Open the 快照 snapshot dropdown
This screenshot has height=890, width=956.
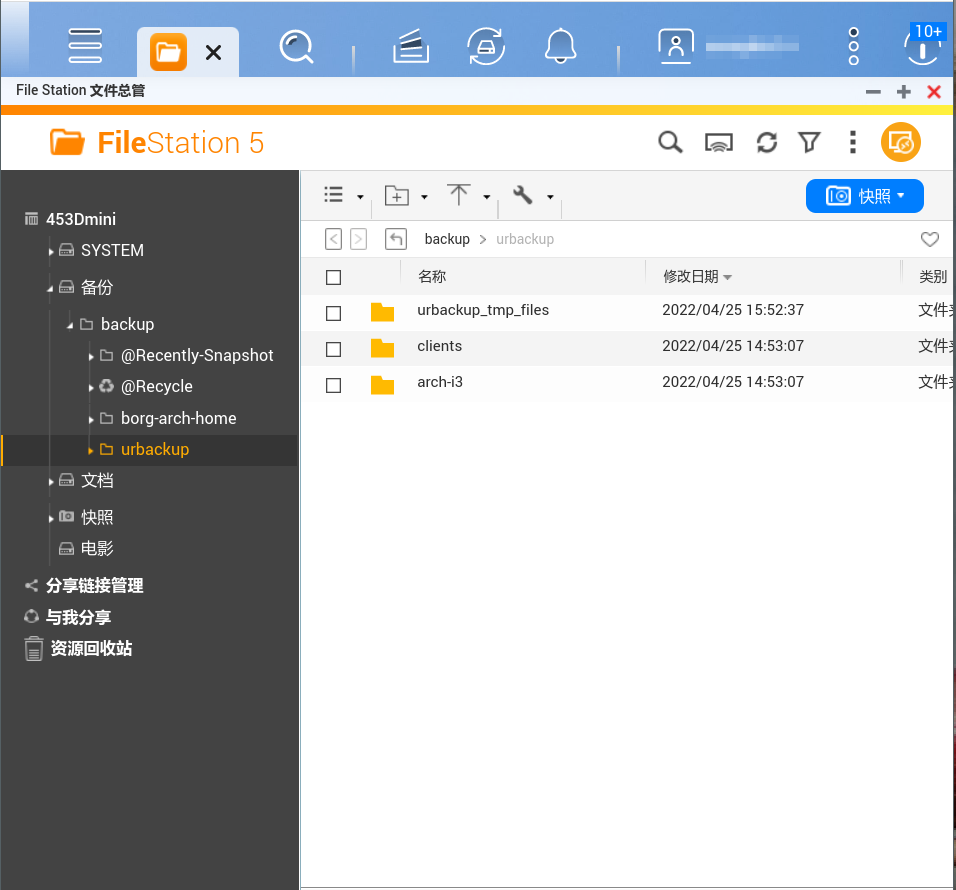pos(864,196)
